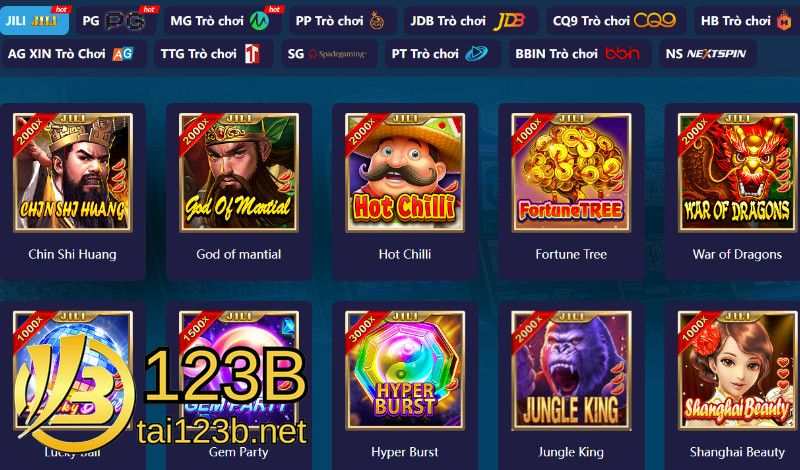This screenshot has height=470, width=800.
Task: Launch the Jungle King game icon
Action: (x=571, y=370)
